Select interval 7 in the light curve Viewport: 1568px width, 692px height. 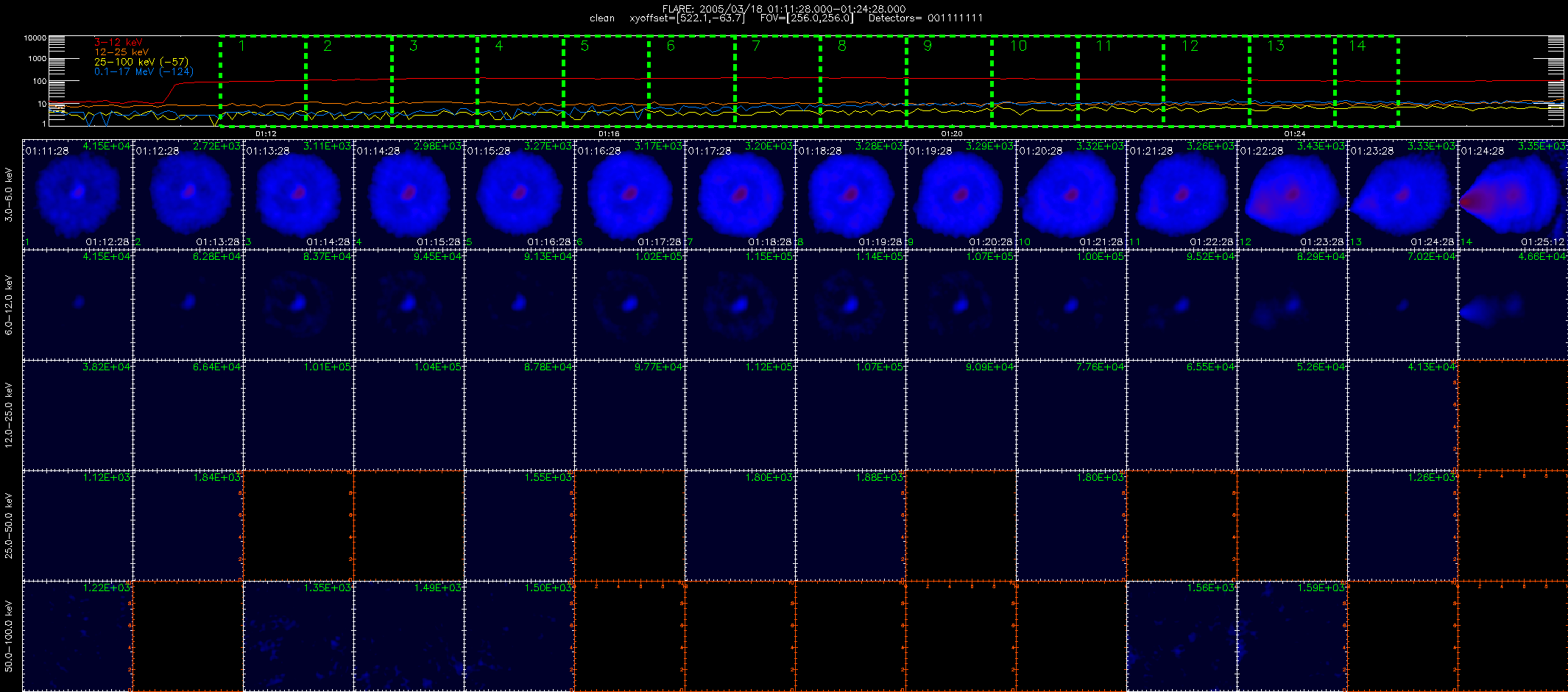[777, 81]
